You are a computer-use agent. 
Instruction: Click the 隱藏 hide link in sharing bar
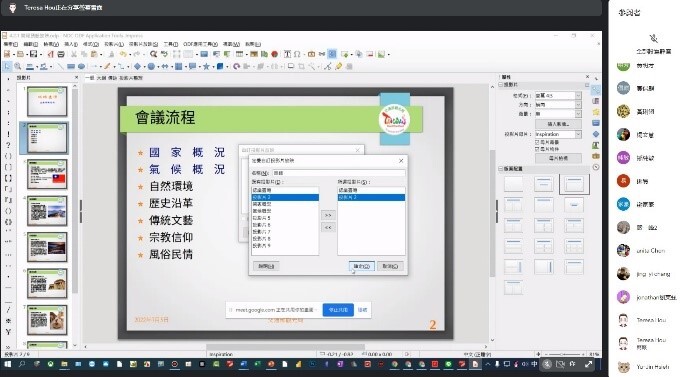pyautogui.click(x=362, y=310)
